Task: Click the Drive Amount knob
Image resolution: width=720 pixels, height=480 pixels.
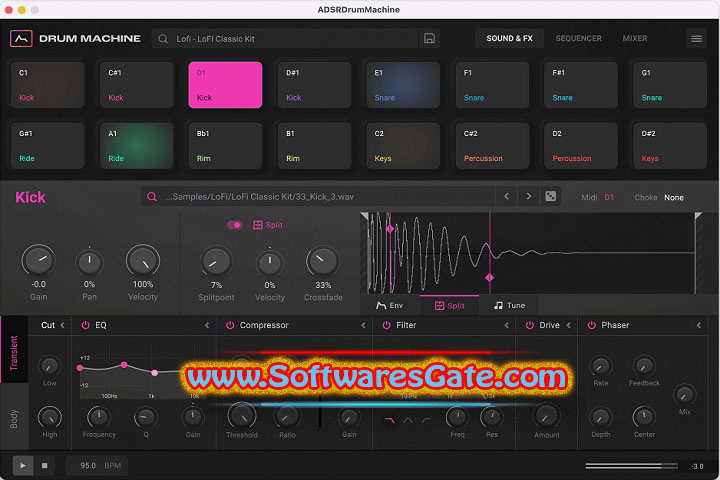Action: (546, 417)
